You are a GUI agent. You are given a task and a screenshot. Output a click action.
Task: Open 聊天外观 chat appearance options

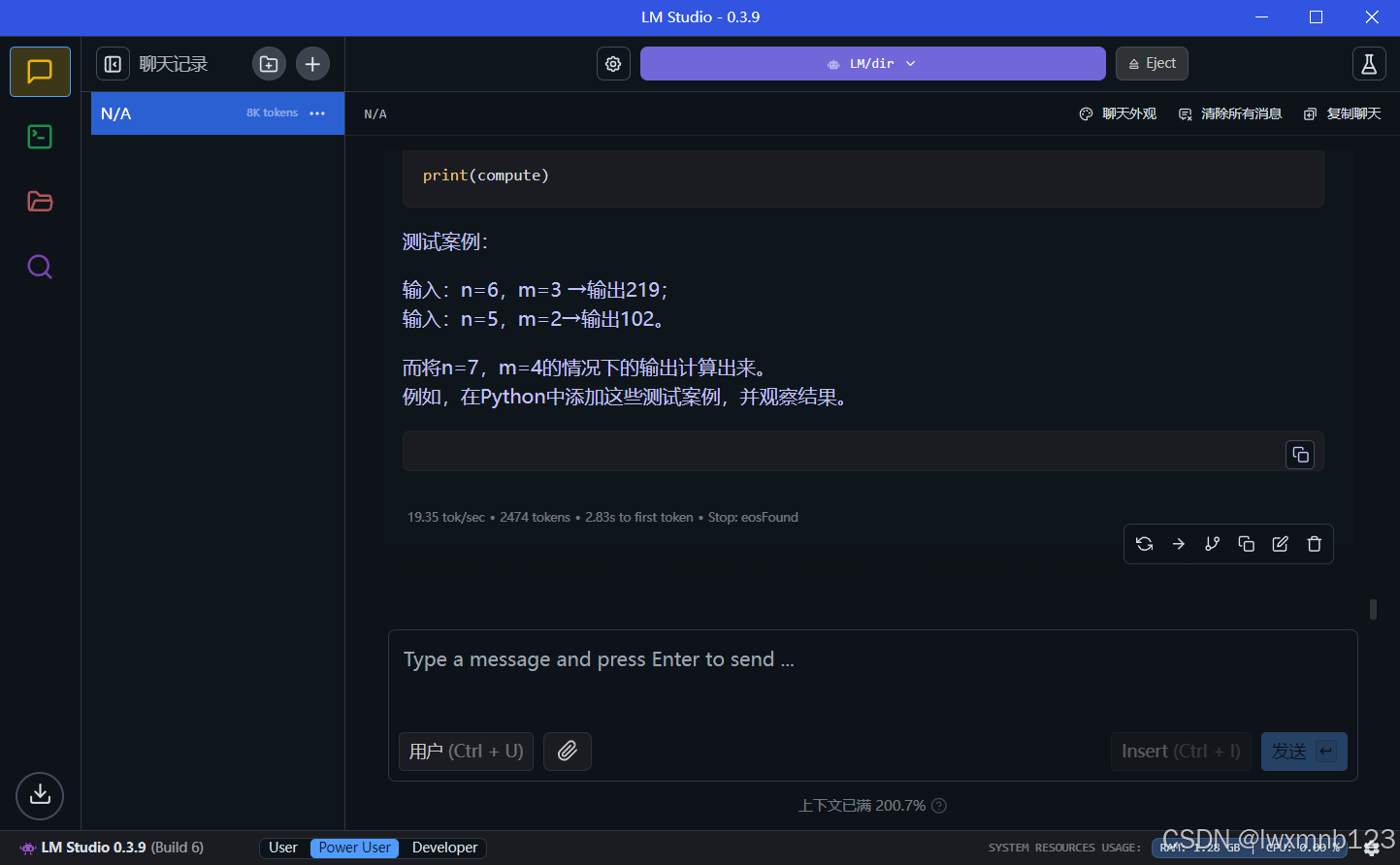[x=1118, y=113]
